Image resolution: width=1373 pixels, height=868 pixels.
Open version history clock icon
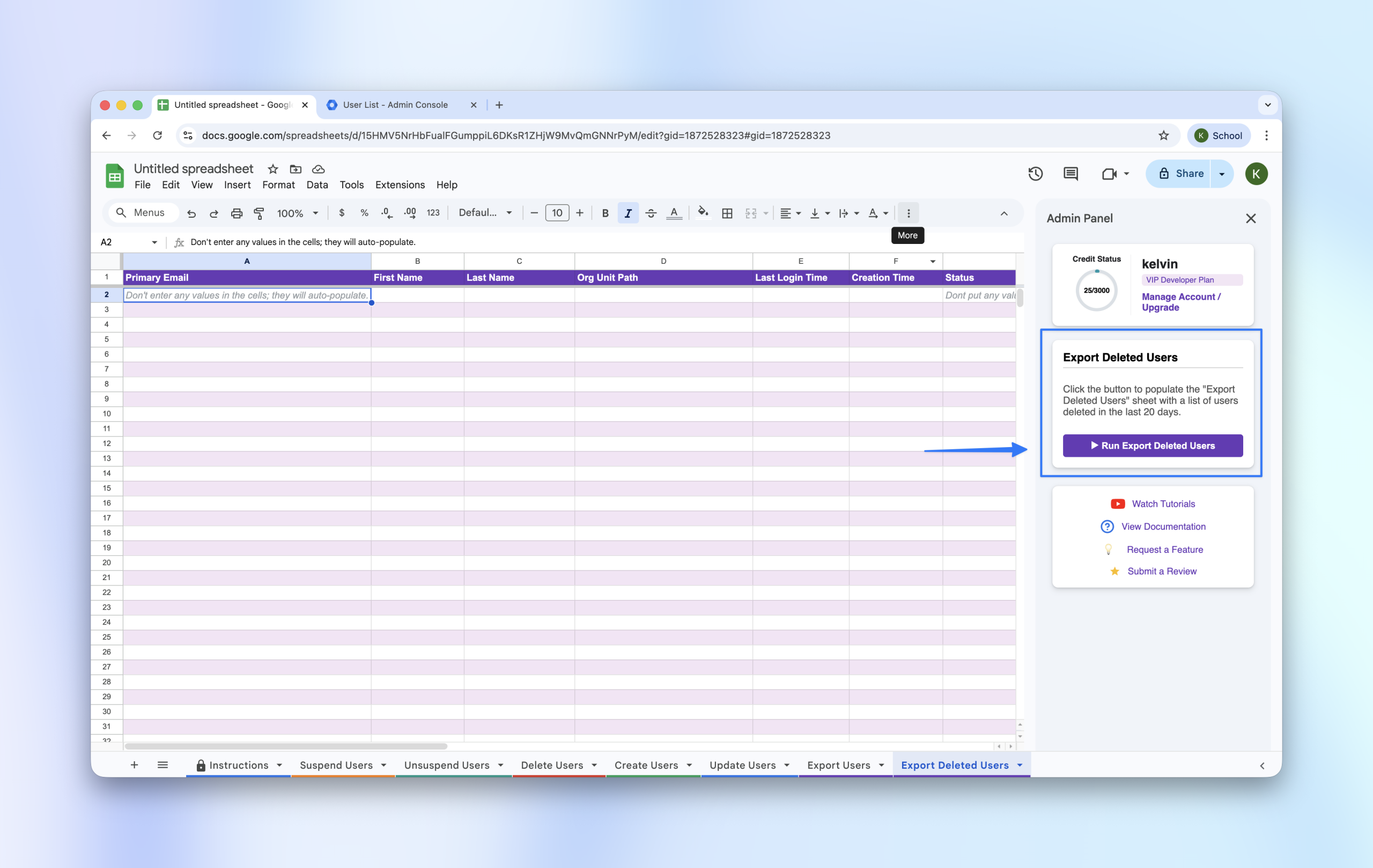[1035, 174]
